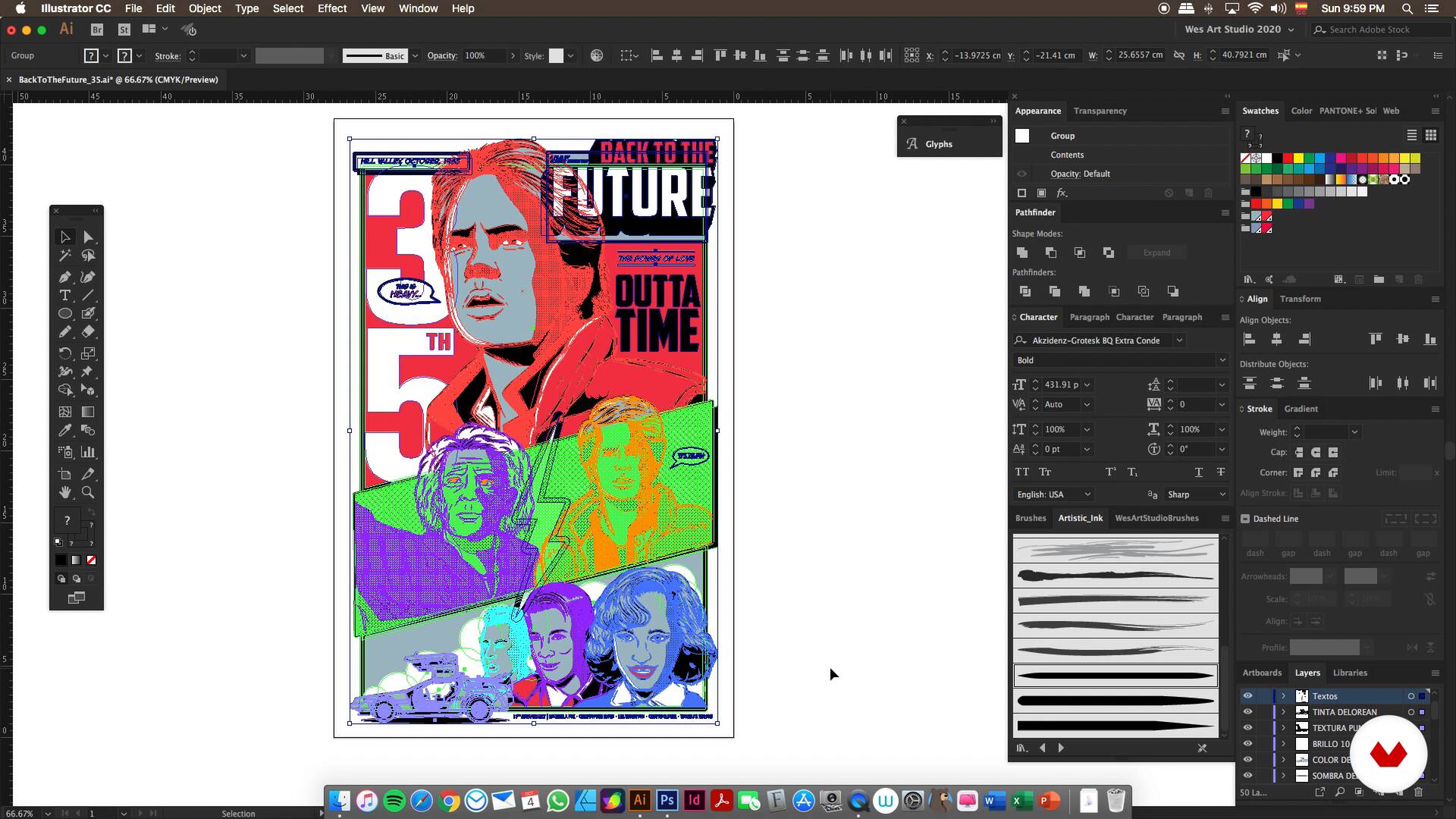Select the Gradient tool
Image resolution: width=1456 pixels, height=819 pixels.
coord(88,412)
